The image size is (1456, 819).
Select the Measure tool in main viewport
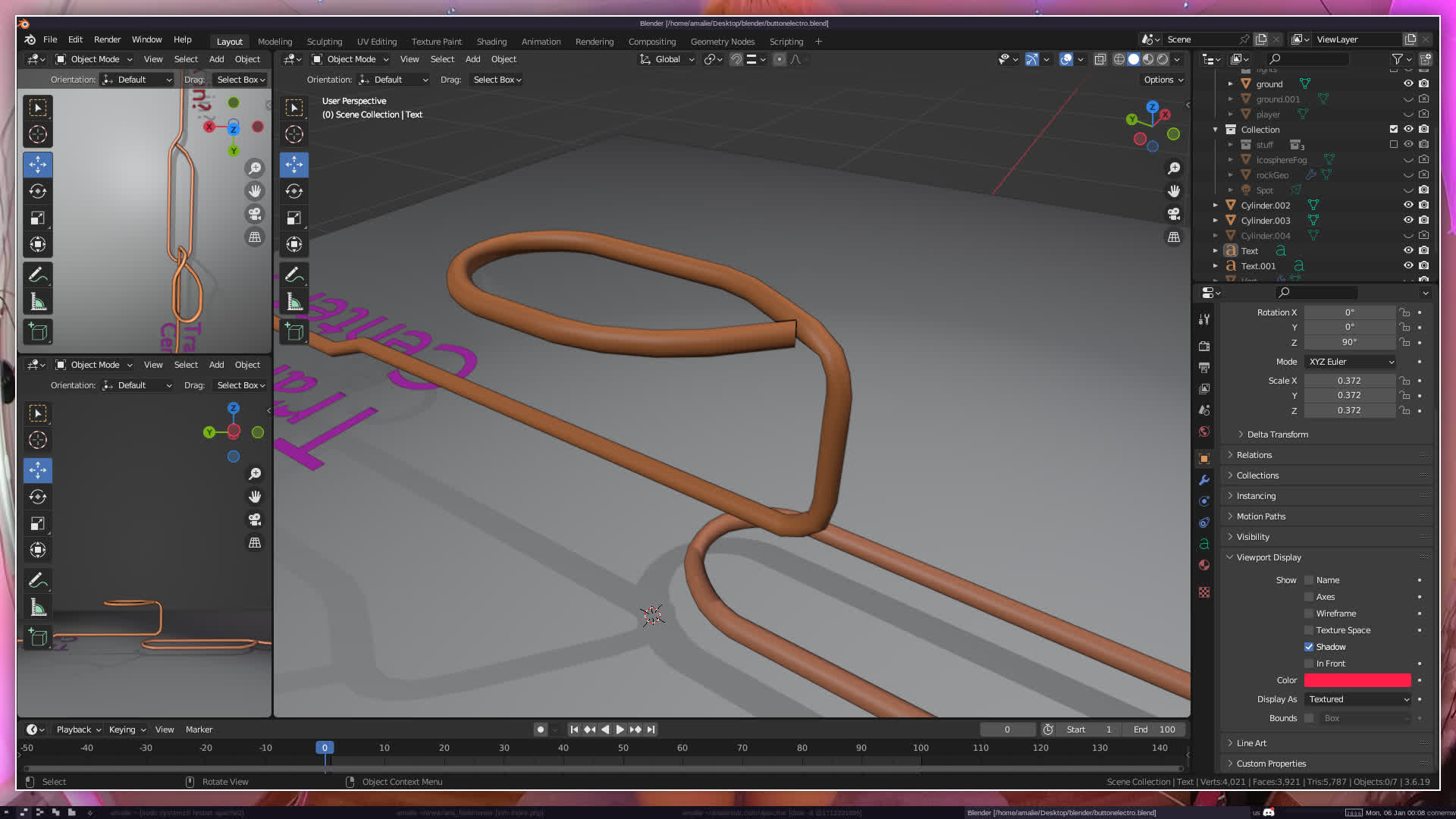coord(294,303)
